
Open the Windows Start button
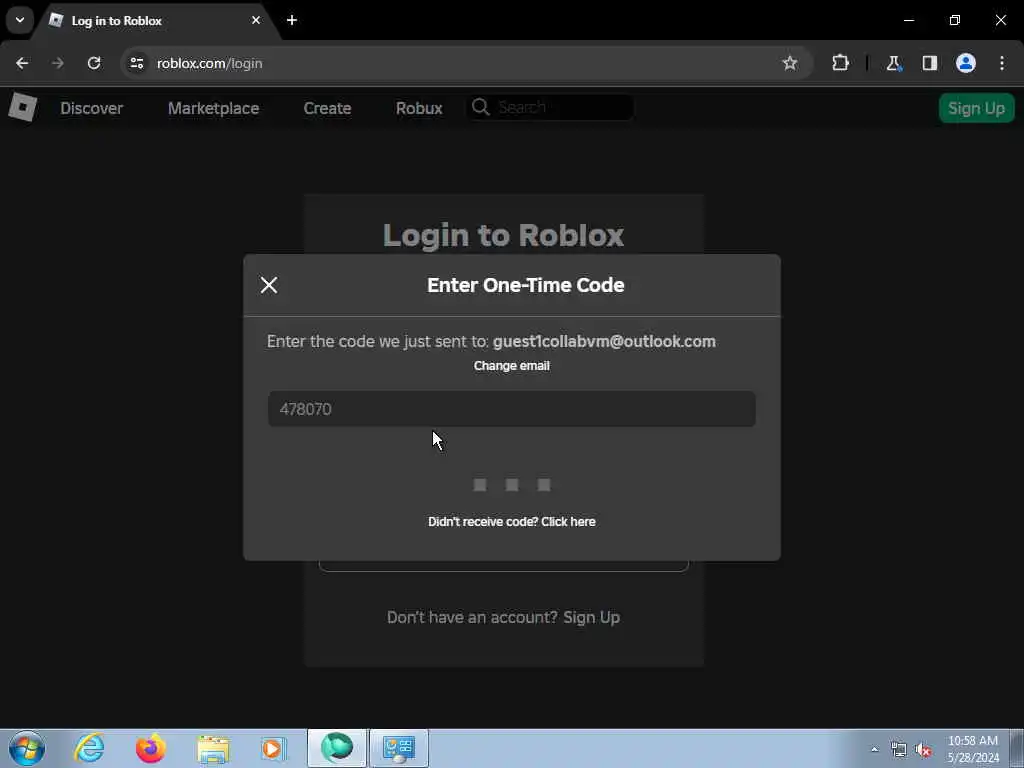click(27, 748)
